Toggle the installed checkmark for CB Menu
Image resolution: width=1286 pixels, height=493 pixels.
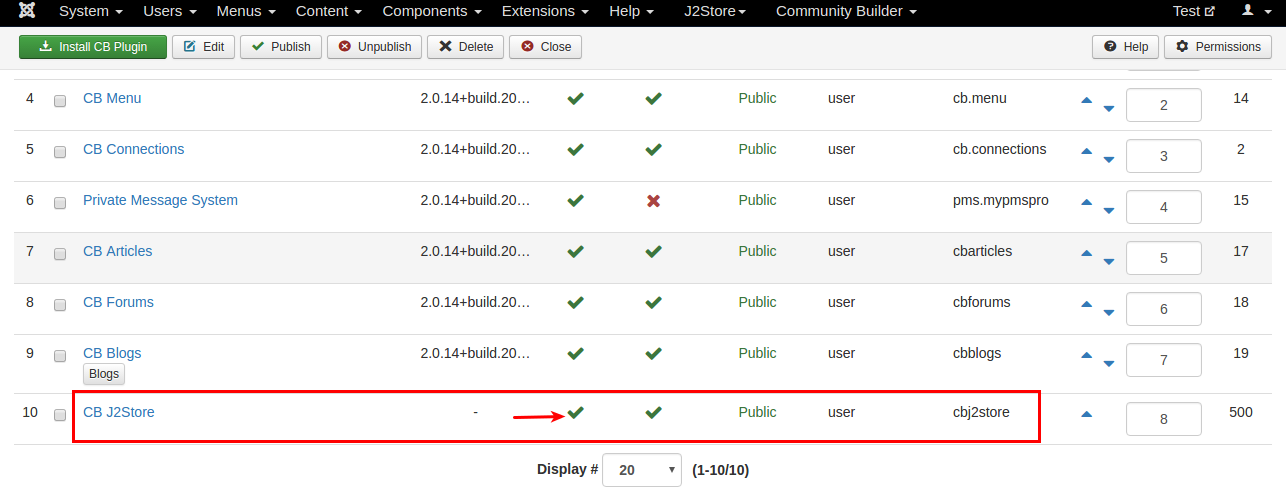(653, 98)
